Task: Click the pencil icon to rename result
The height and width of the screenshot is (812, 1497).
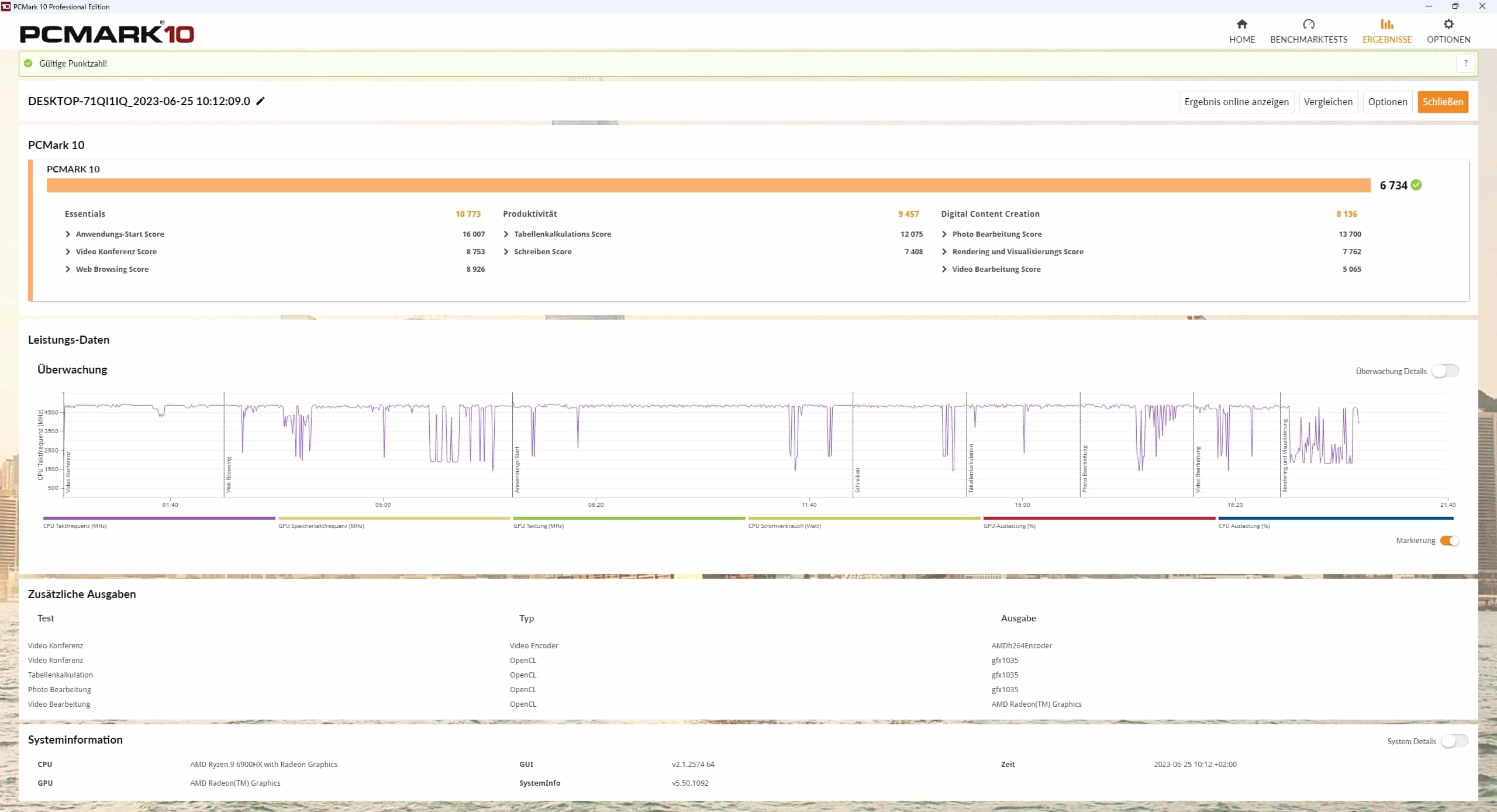Action: (261, 101)
